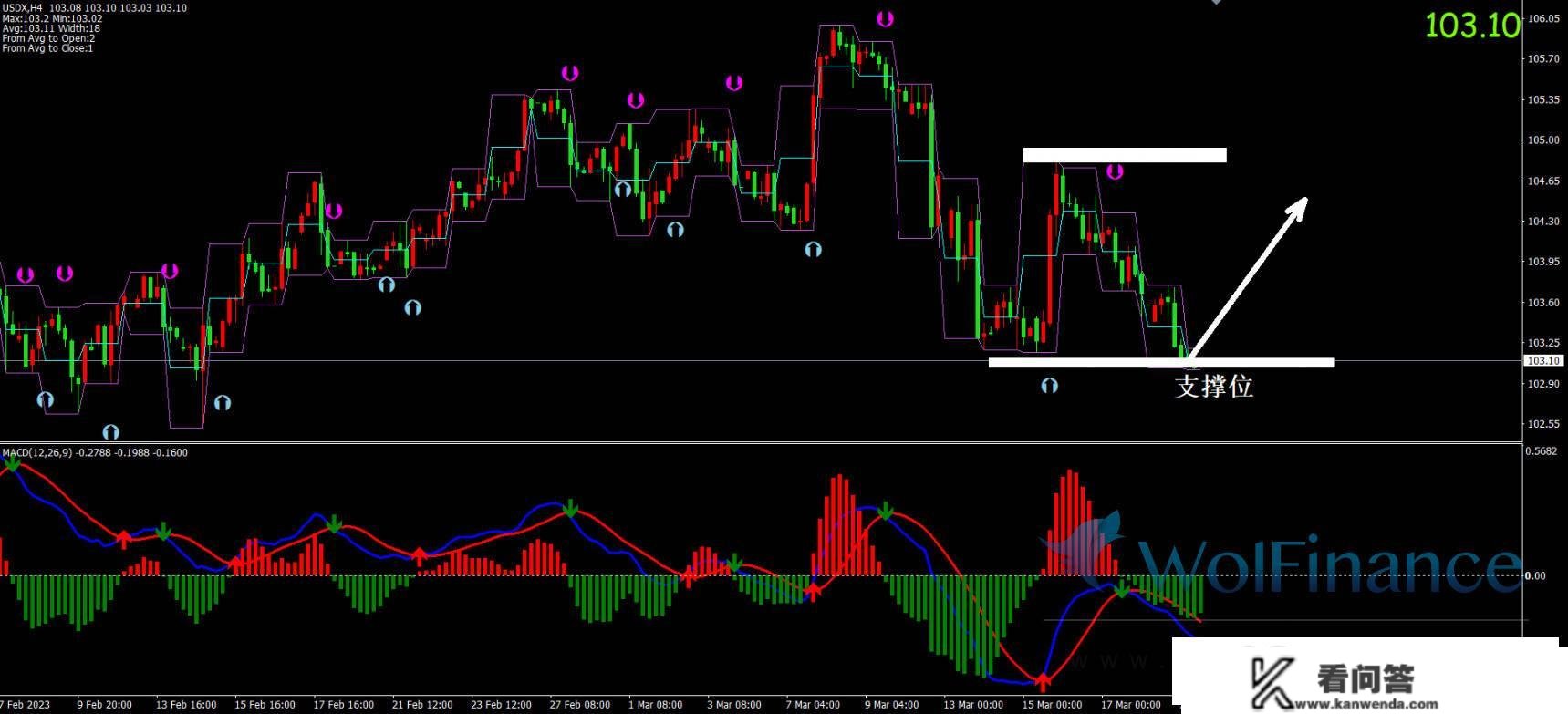
Task: Click the Avg:103.11 Width:18 info line
Action: [x=51, y=28]
